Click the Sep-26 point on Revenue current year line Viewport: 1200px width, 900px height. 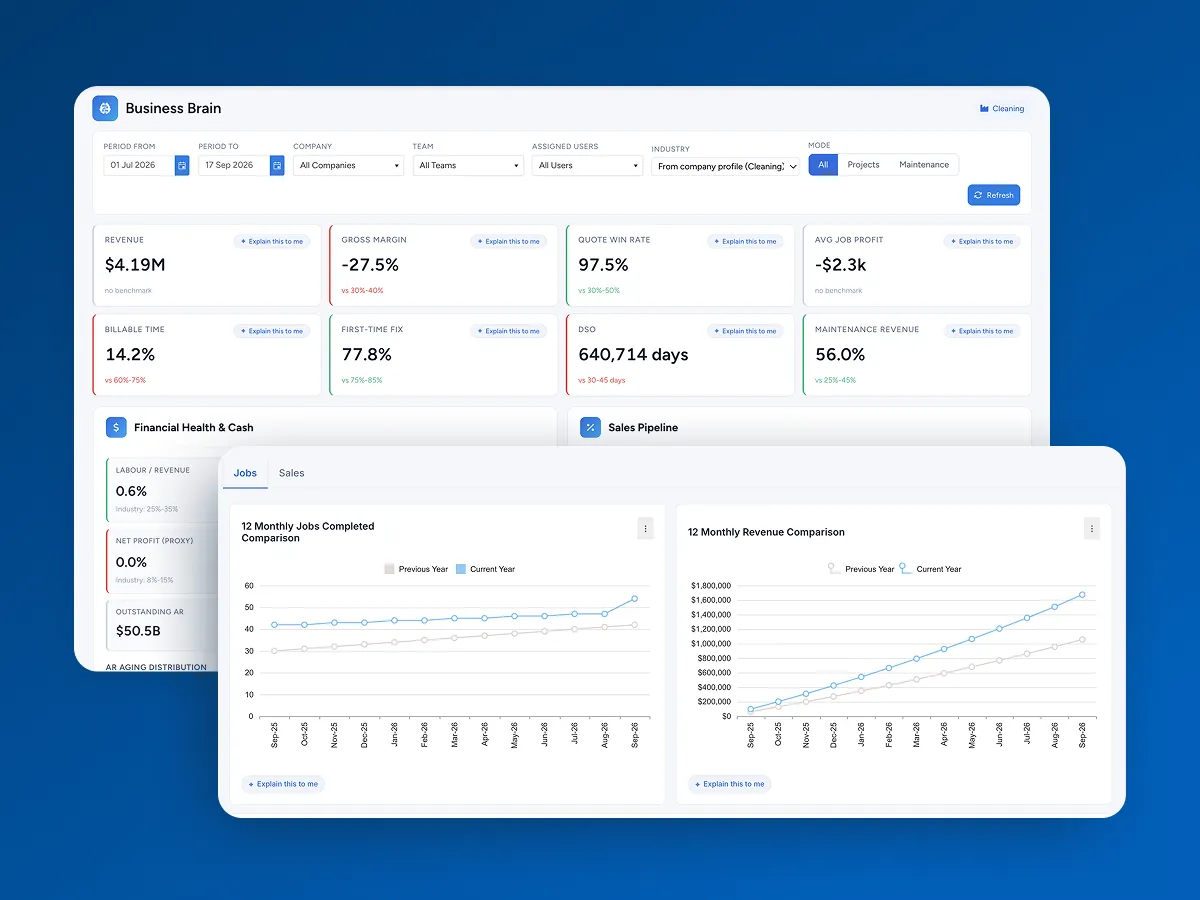tap(1081, 594)
